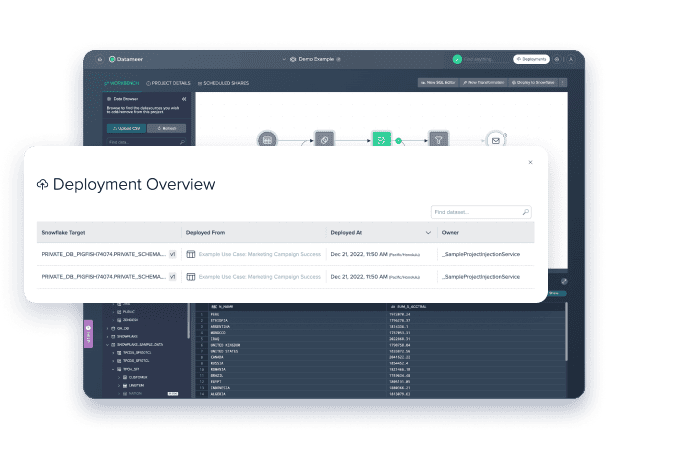The height and width of the screenshot is (469, 692).
Task: Expand the QA_DB database node
Action: coord(108,328)
